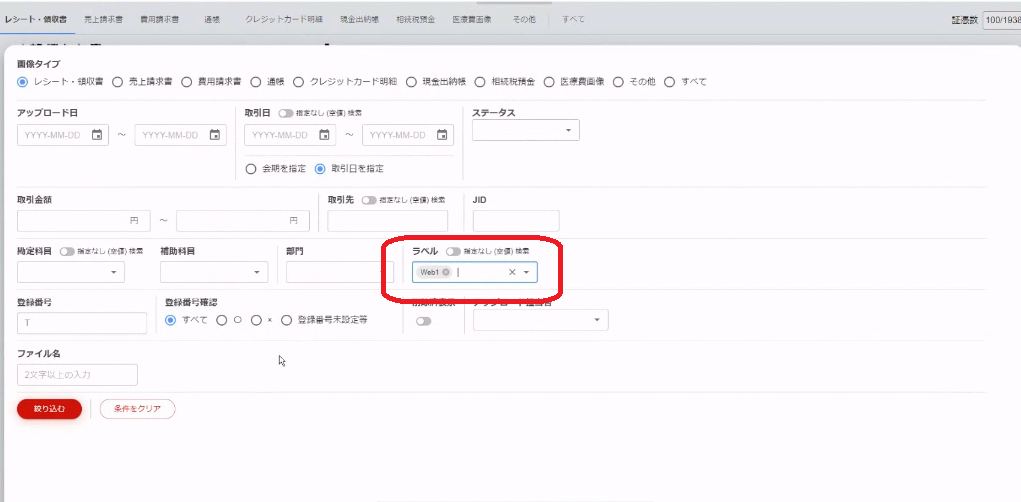Toggle the 取引日 blank-search switch
The width and height of the screenshot is (1021, 502).
tap(286, 113)
